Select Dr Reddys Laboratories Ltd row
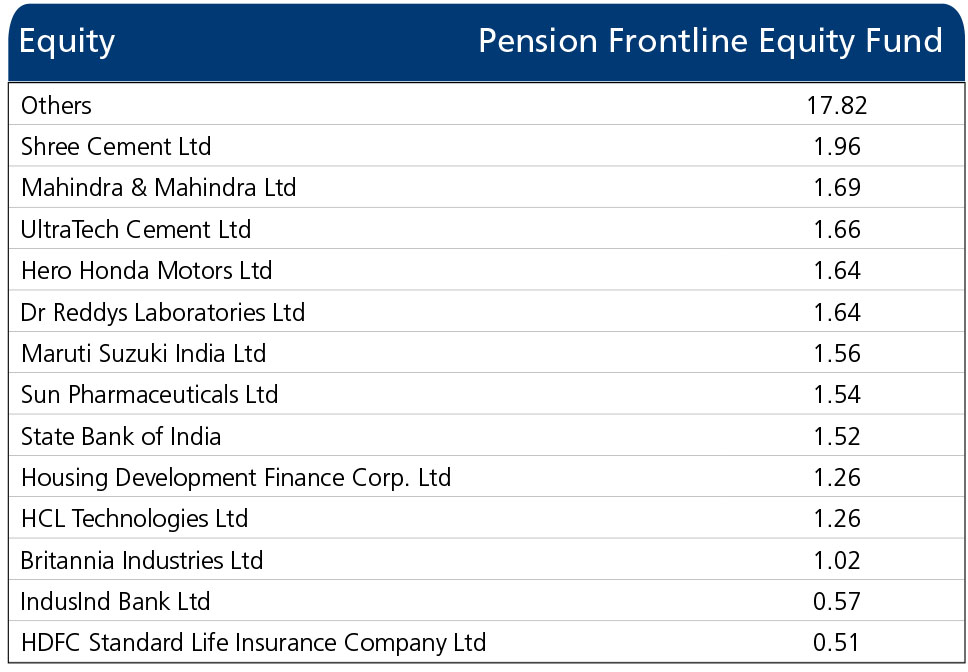Image resolution: width=968 pixels, height=672 pixels. click(486, 312)
